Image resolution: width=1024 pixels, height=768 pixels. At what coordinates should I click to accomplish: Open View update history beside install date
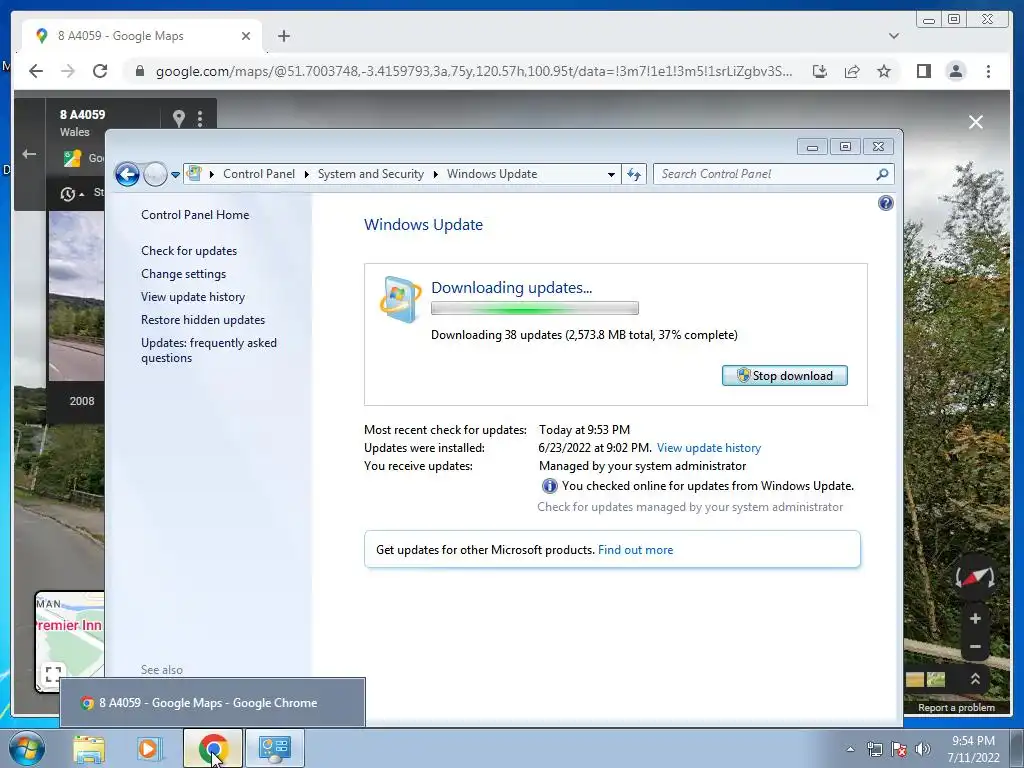pyautogui.click(x=709, y=448)
